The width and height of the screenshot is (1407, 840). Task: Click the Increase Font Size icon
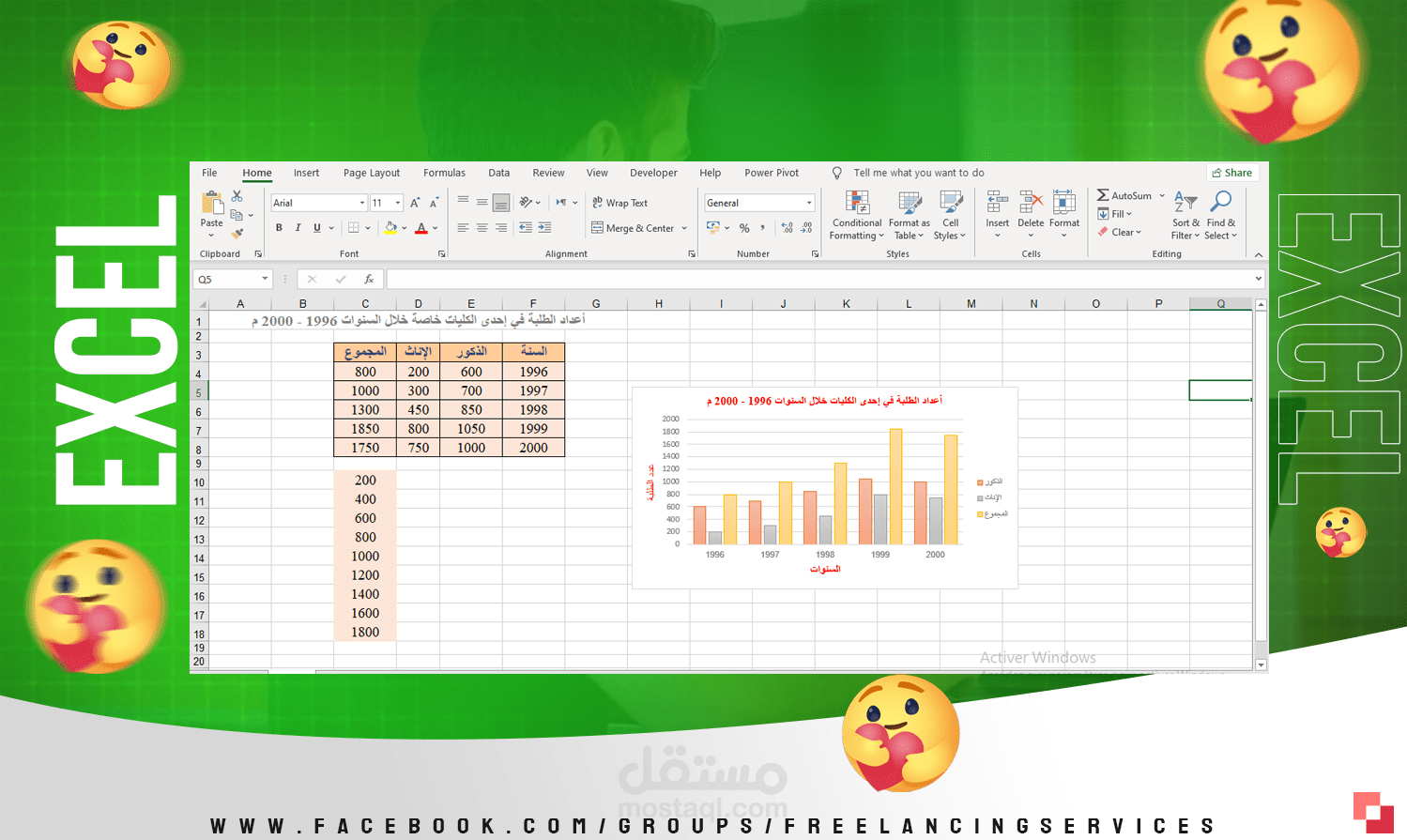click(415, 203)
